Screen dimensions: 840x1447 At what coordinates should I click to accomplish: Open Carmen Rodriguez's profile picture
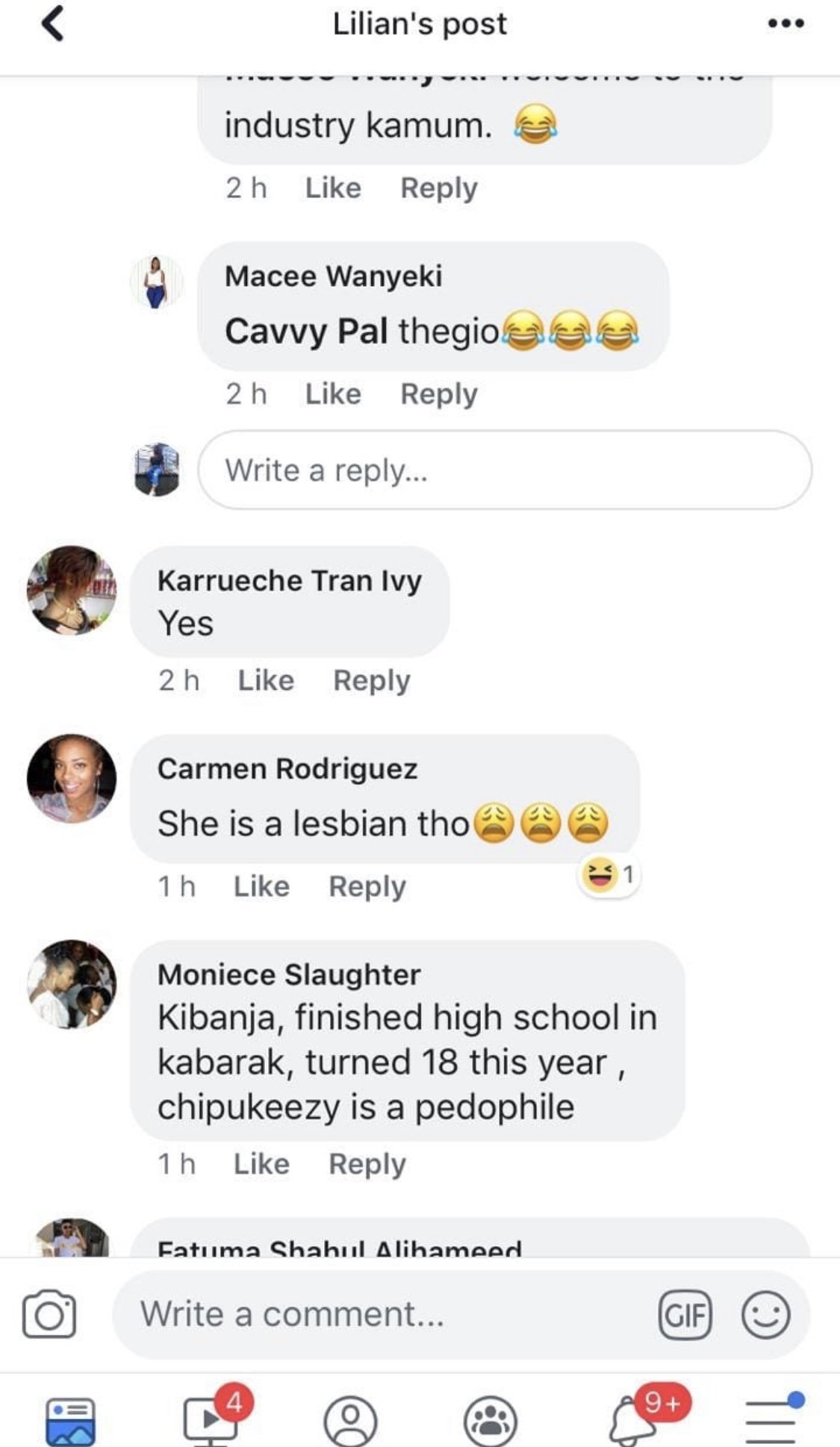72,779
